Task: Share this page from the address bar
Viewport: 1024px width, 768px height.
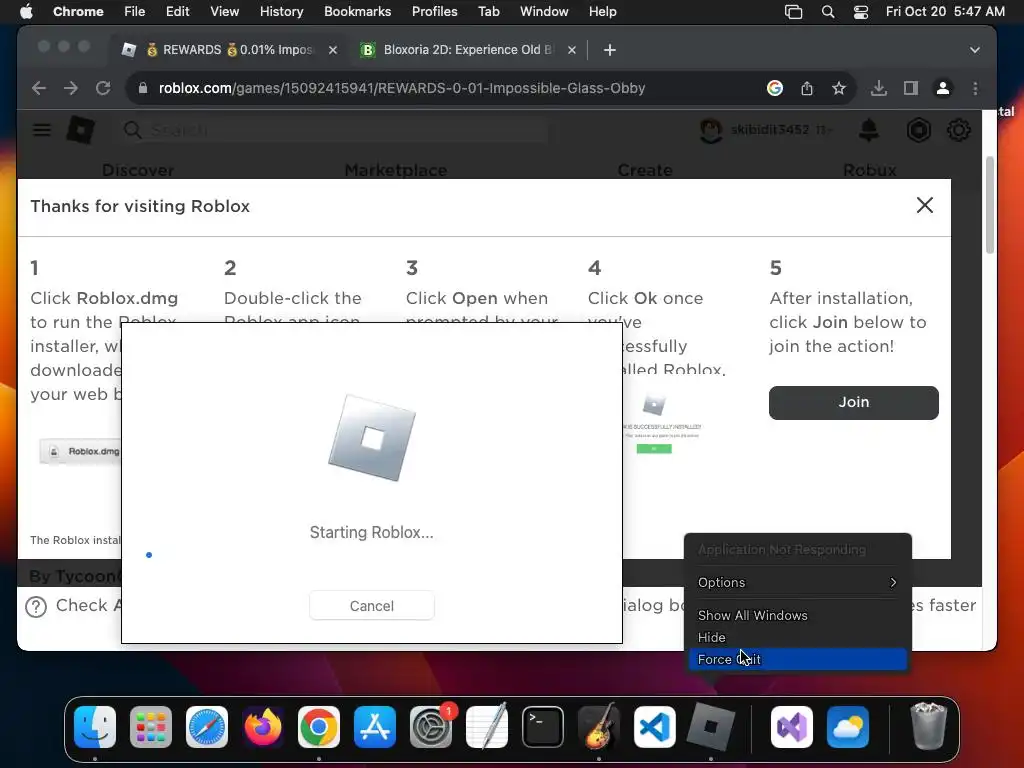Action: [807, 88]
